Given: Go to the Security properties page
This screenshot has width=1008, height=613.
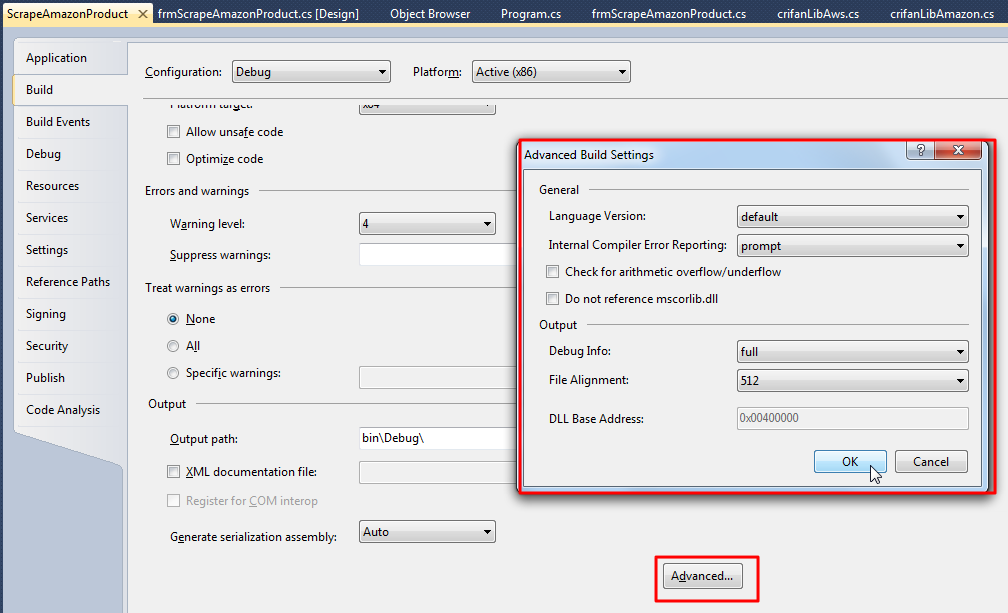Looking at the screenshot, I should 70,346.
